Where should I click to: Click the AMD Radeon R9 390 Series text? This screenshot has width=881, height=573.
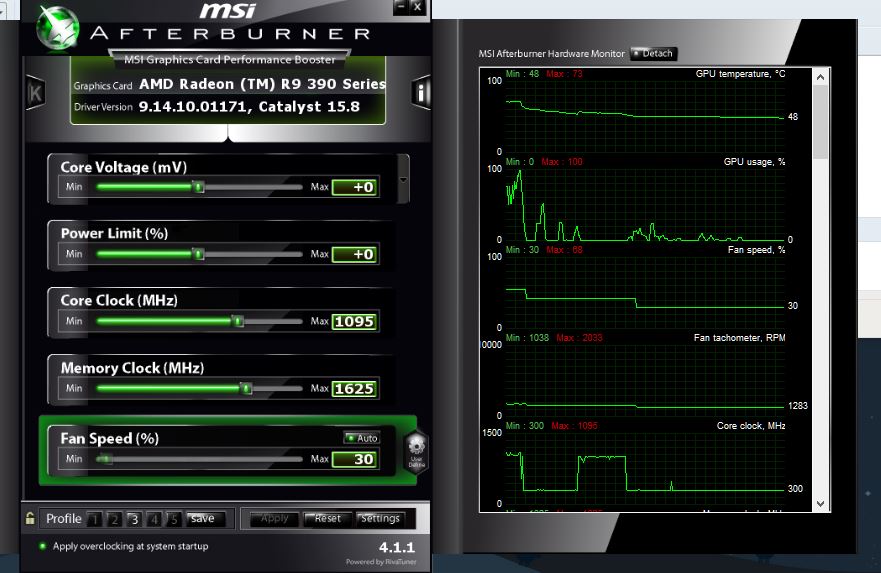click(262, 84)
